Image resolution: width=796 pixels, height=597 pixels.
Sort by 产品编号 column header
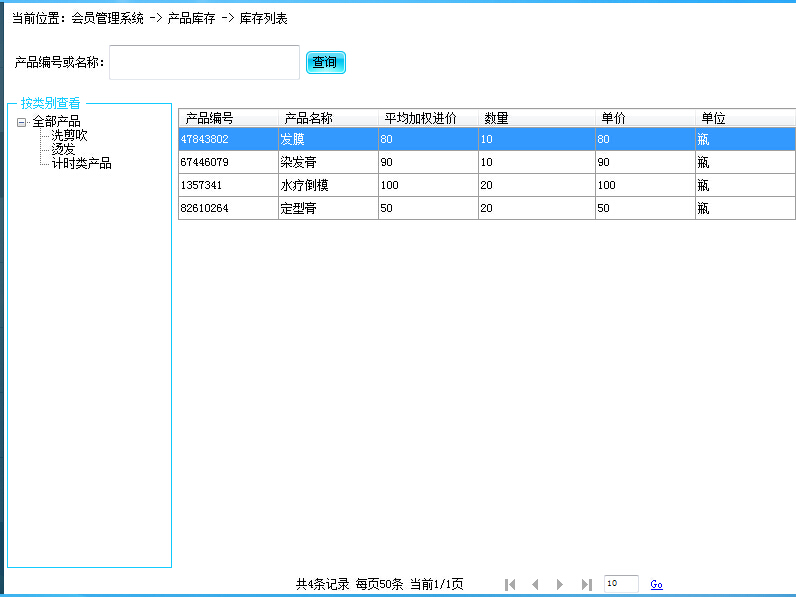(x=228, y=118)
